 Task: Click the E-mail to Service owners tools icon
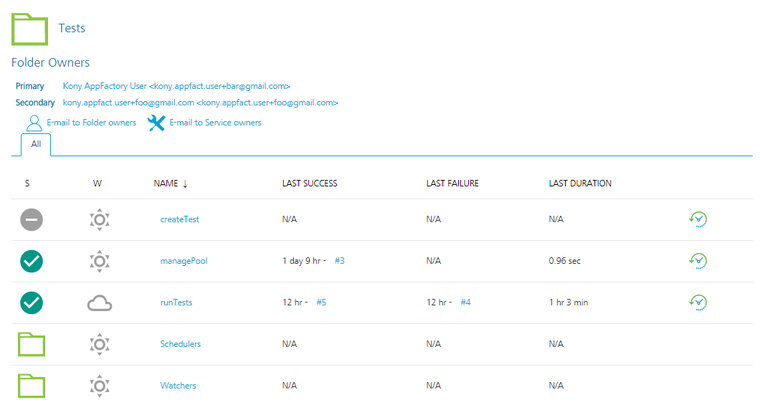coord(157,123)
